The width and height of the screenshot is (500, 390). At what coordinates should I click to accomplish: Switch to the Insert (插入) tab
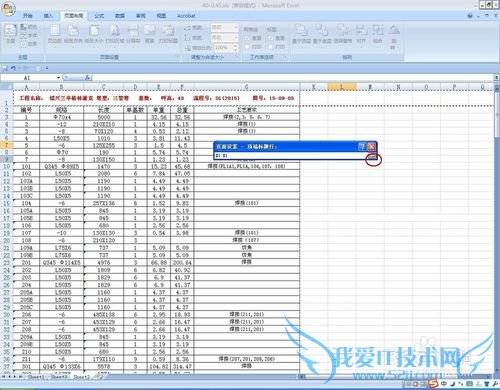pos(48,16)
